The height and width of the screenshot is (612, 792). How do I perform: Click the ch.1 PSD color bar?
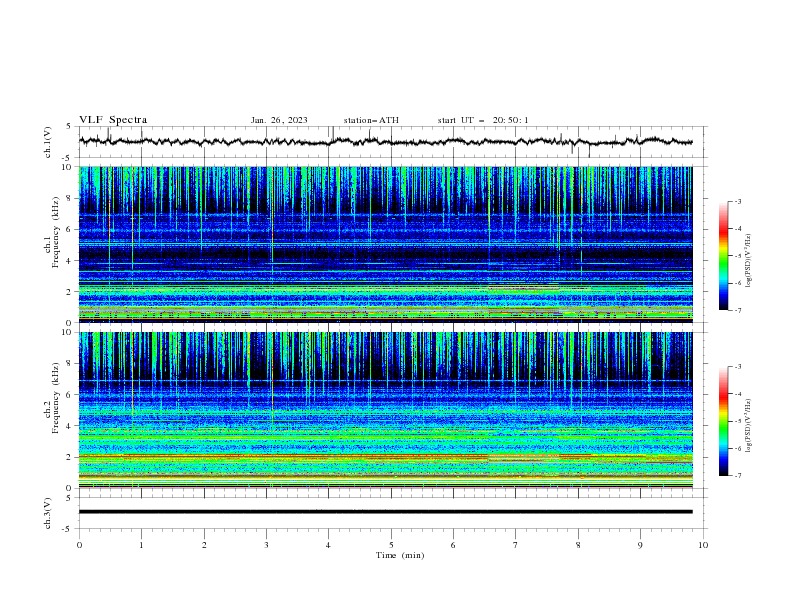pyautogui.click(x=723, y=256)
